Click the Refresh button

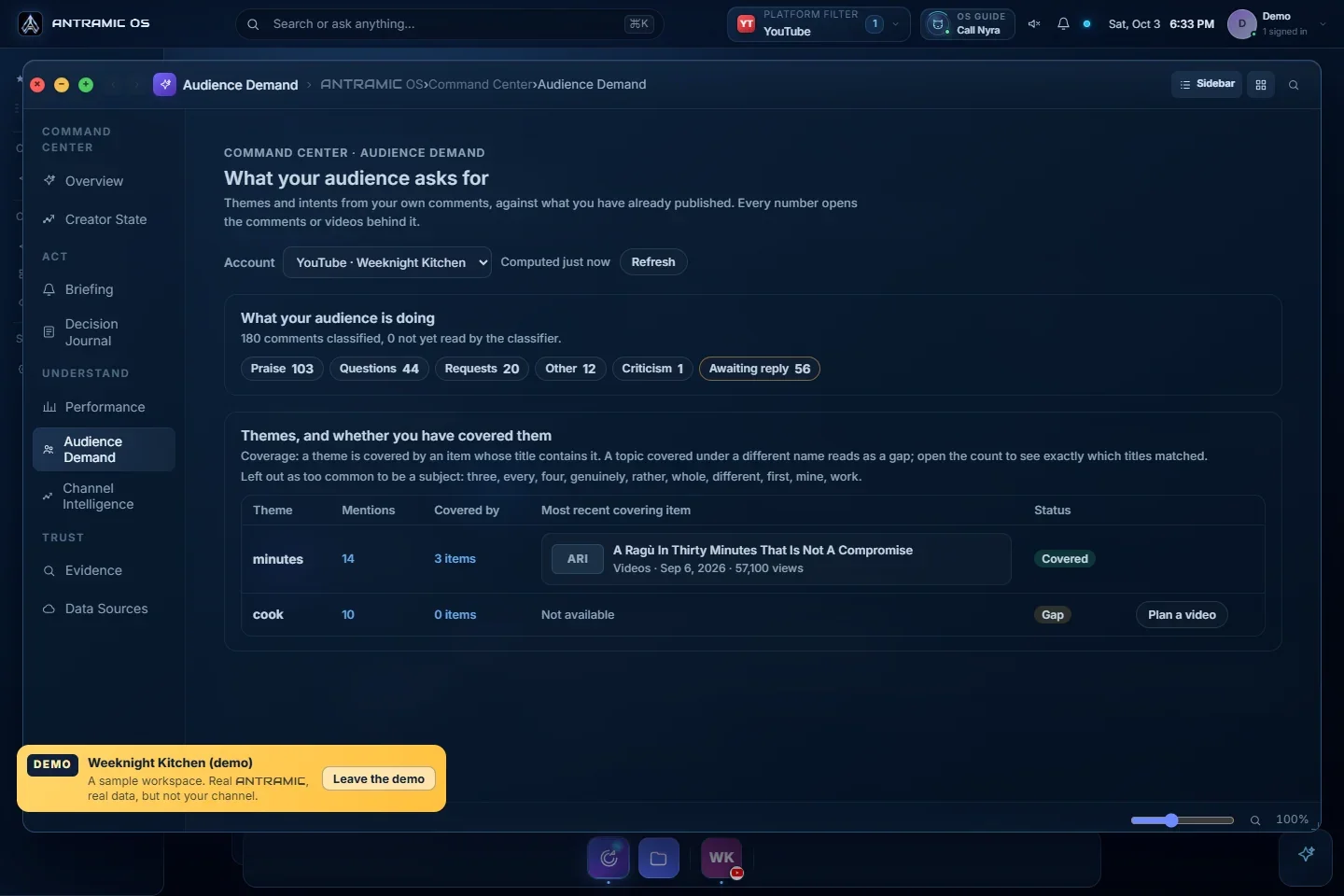tap(653, 262)
